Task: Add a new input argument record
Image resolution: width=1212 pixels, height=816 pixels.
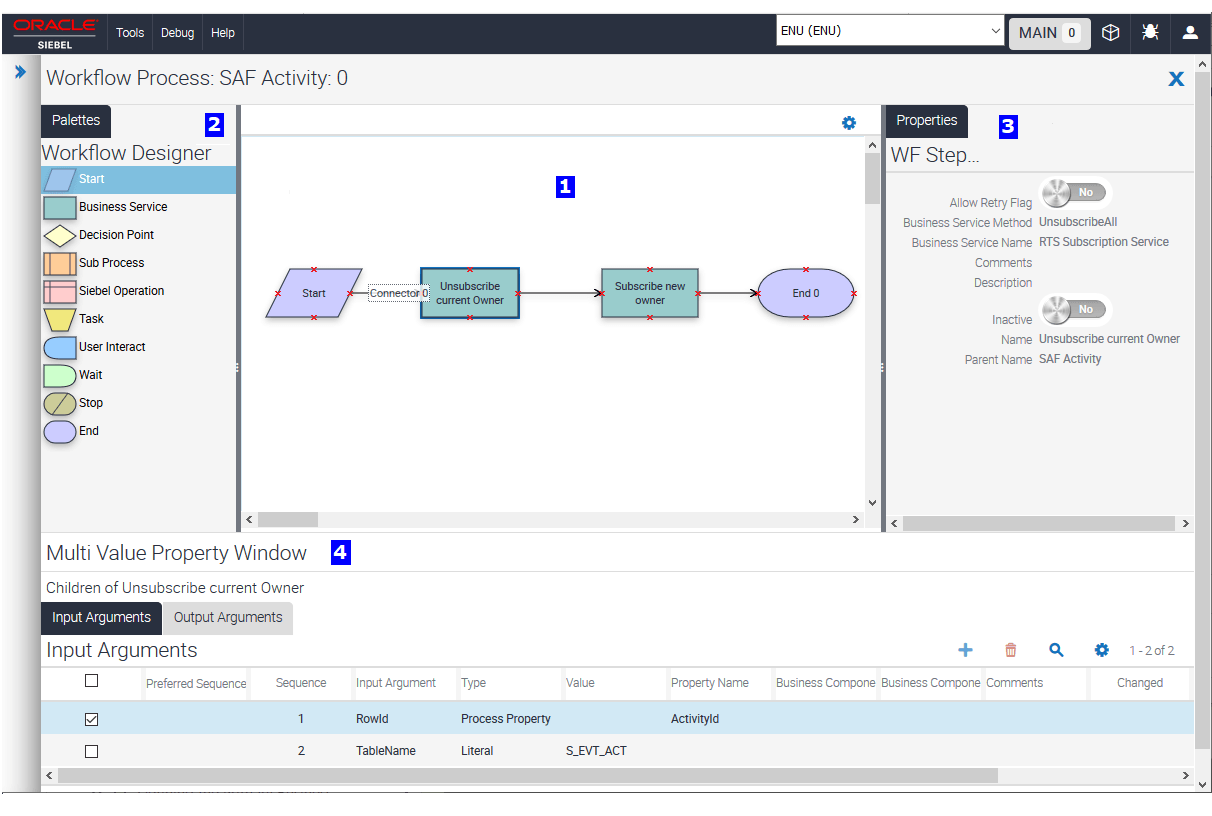Action: click(965, 650)
